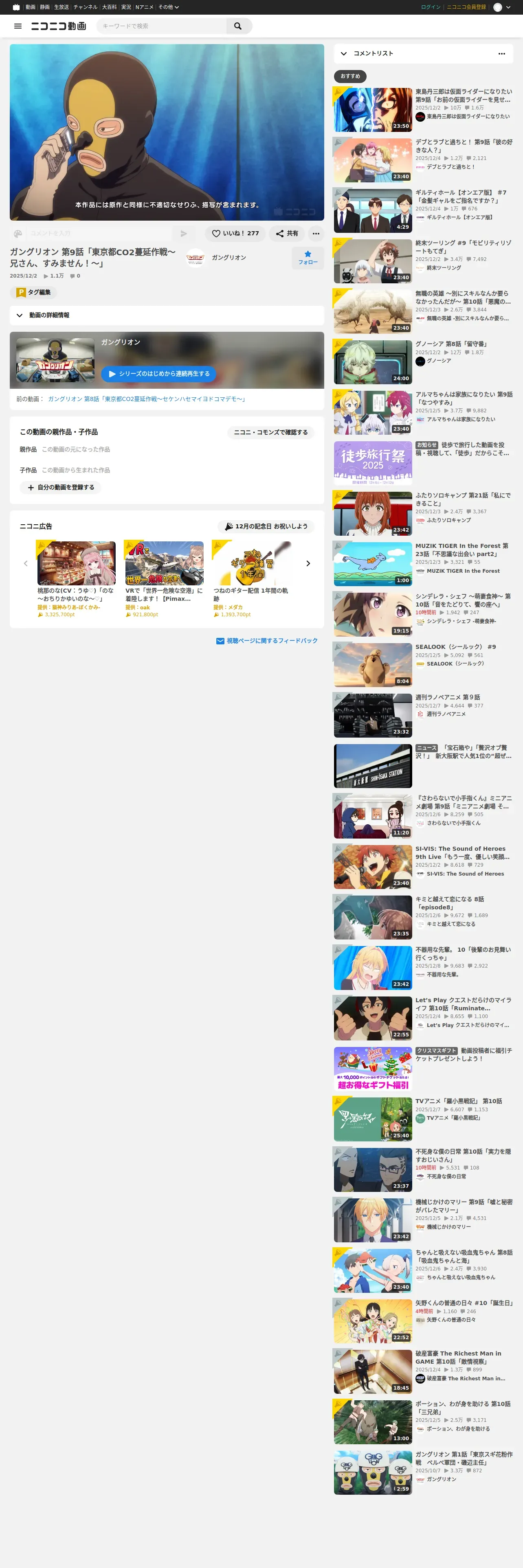
Task: Click 自分の動画を登録する button
Action: pos(60,488)
